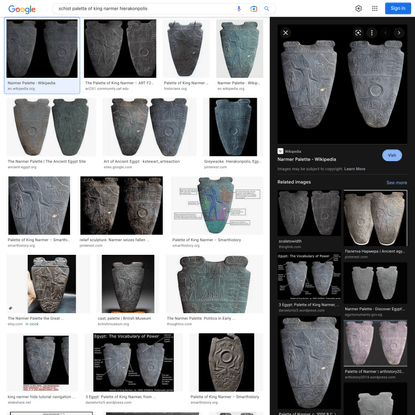Open related 'Narmer Palette - Discover Egypt' image
The height and width of the screenshot is (415, 415).
click(375, 283)
